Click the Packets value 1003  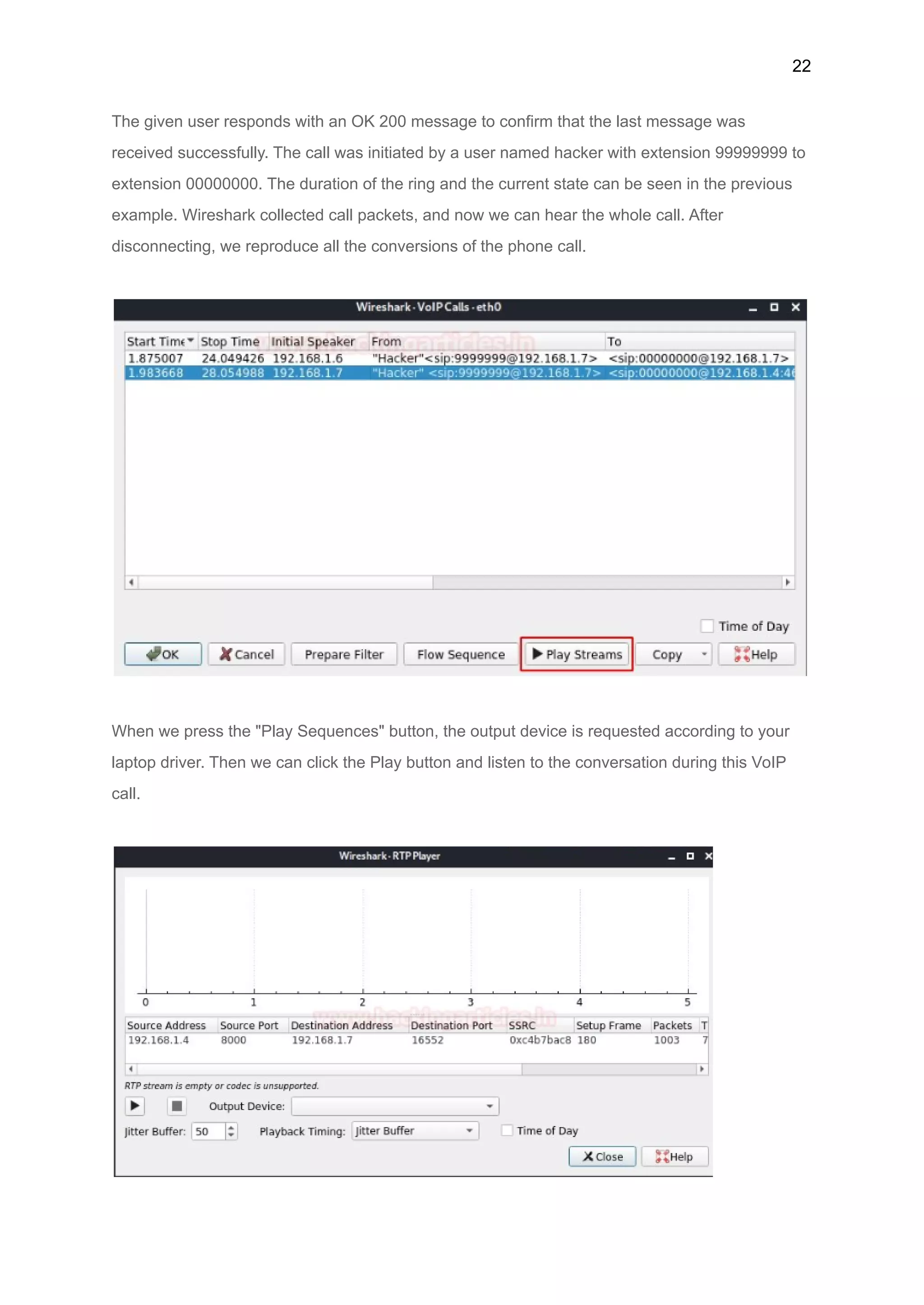tap(666, 1040)
